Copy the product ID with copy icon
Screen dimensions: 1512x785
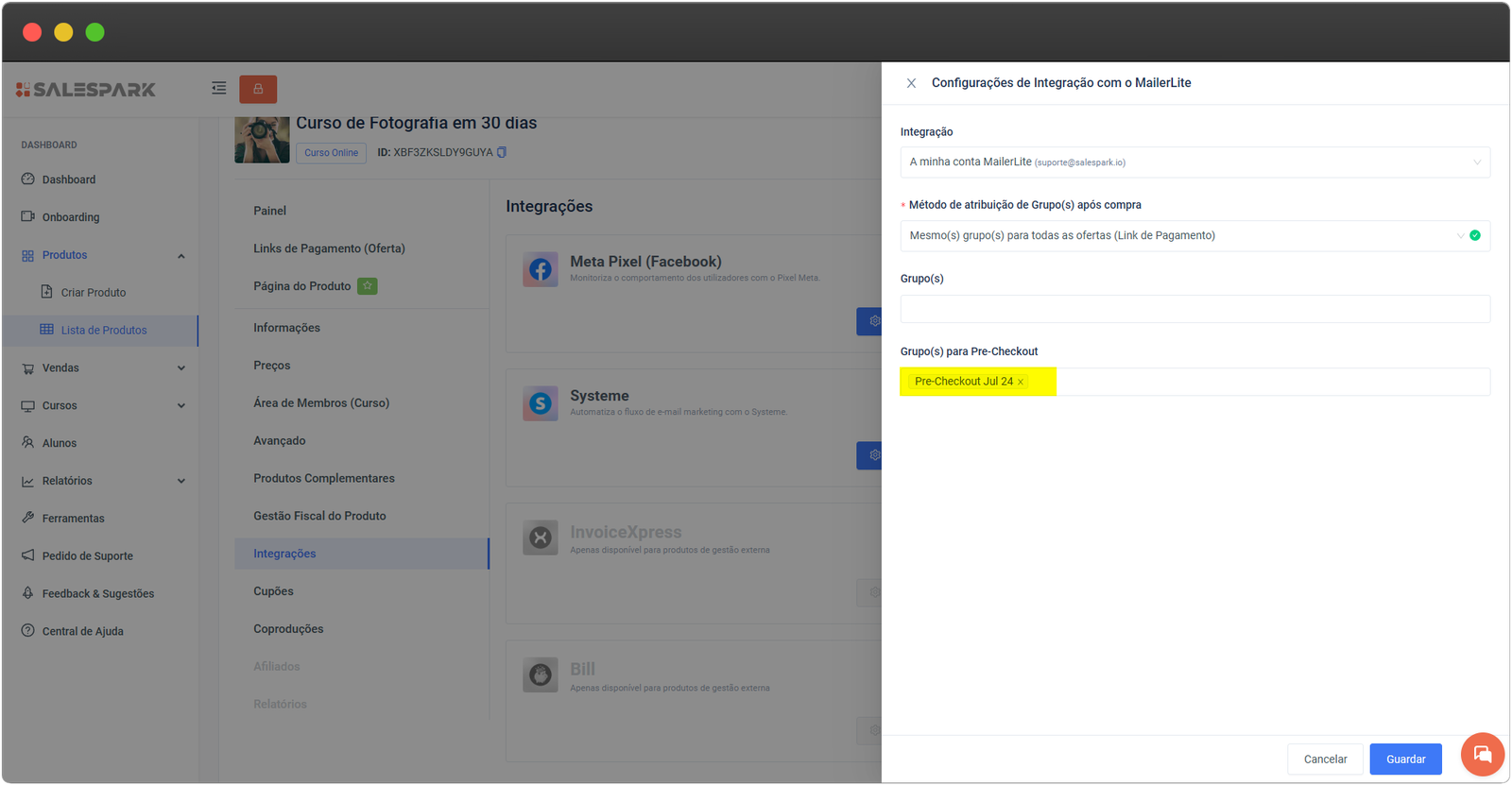pyautogui.click(x=502, y=152)
